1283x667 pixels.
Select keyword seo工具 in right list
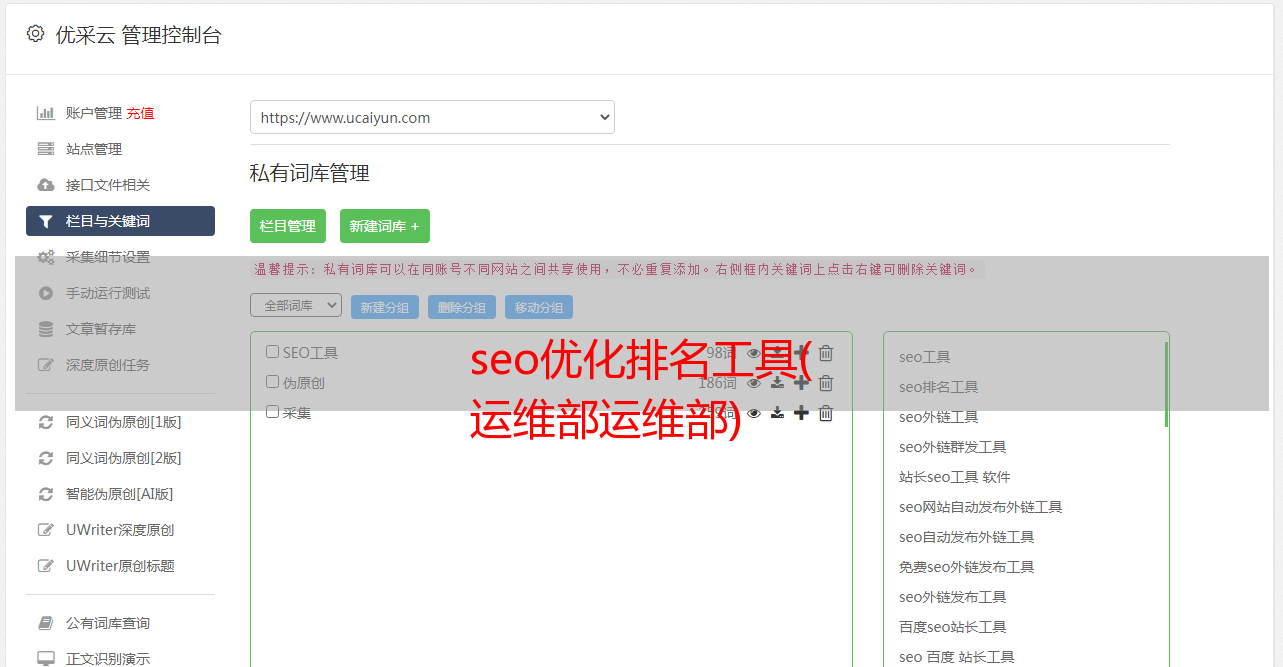[x=924, y=357]
